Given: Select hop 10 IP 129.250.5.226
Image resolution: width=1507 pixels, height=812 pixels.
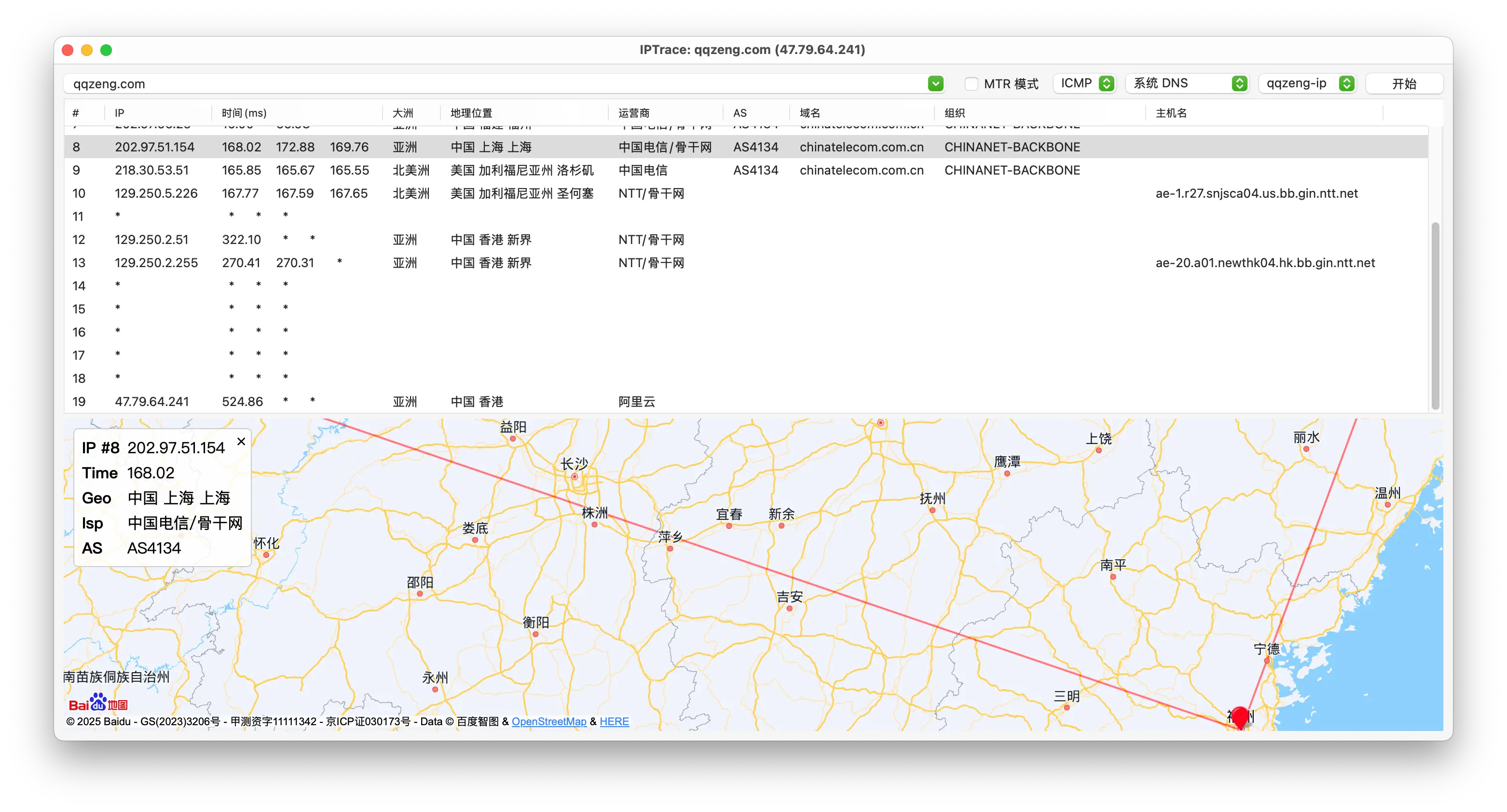Looking at the screenshot, I should (x=156, y=193).
